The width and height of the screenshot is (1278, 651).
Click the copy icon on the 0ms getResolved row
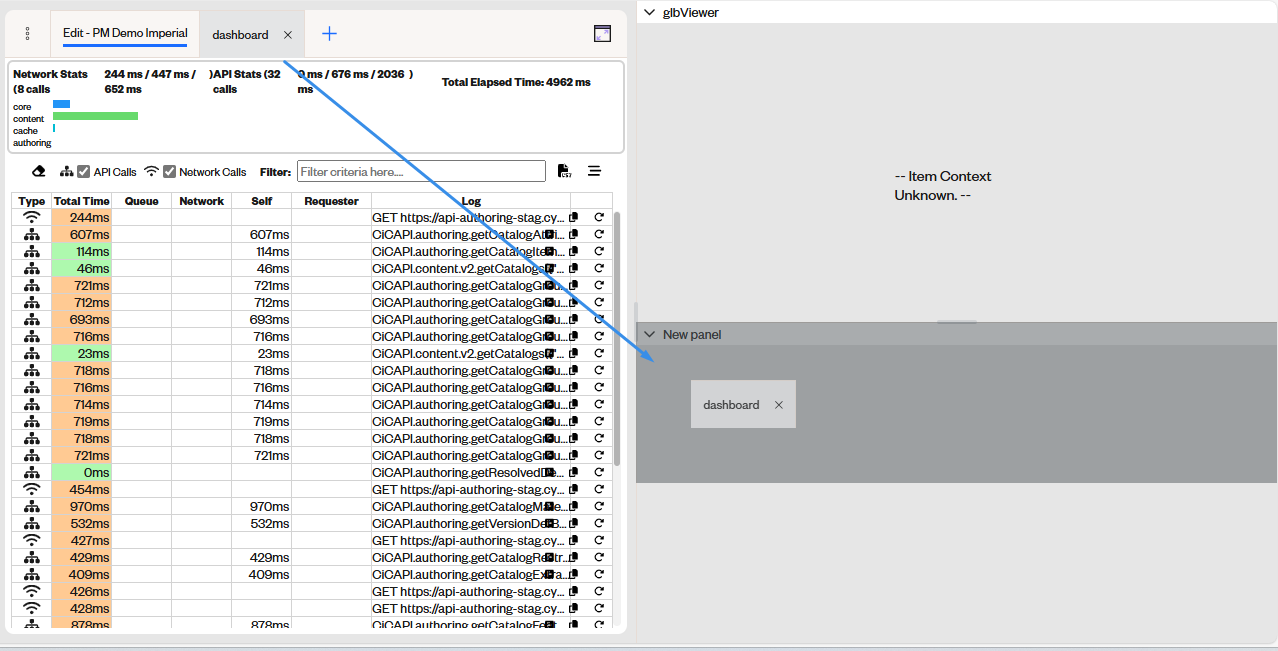tap(573, 472)
